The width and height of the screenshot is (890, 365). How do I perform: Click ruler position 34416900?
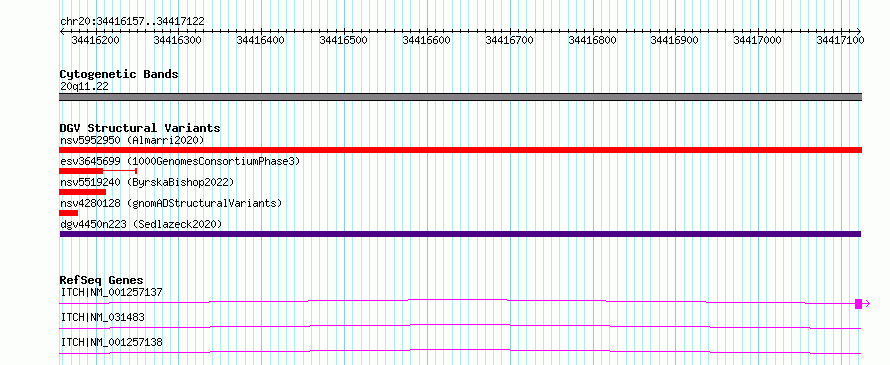675,40
